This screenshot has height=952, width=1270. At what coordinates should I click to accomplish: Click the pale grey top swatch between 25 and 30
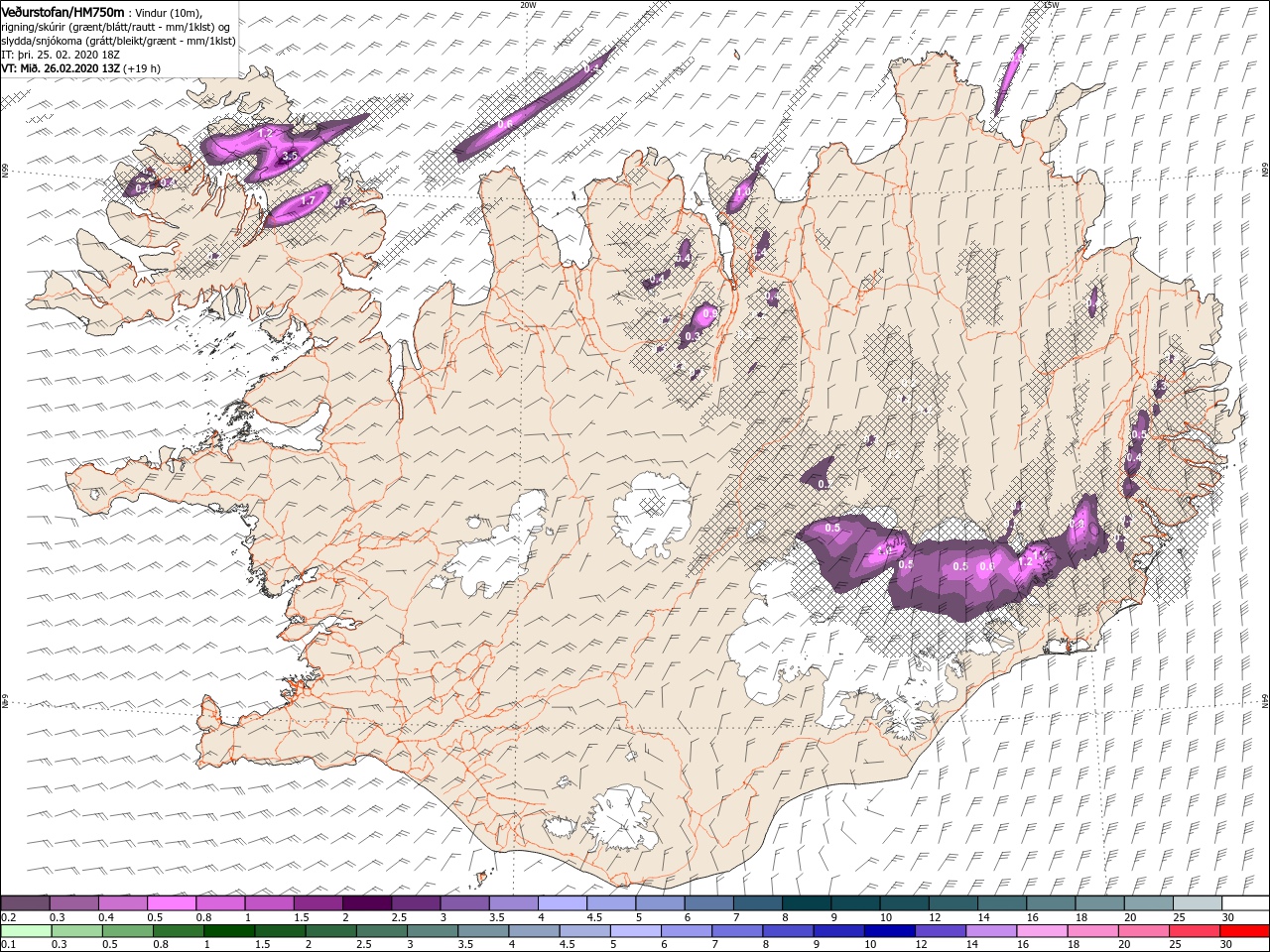(1197, 903)
